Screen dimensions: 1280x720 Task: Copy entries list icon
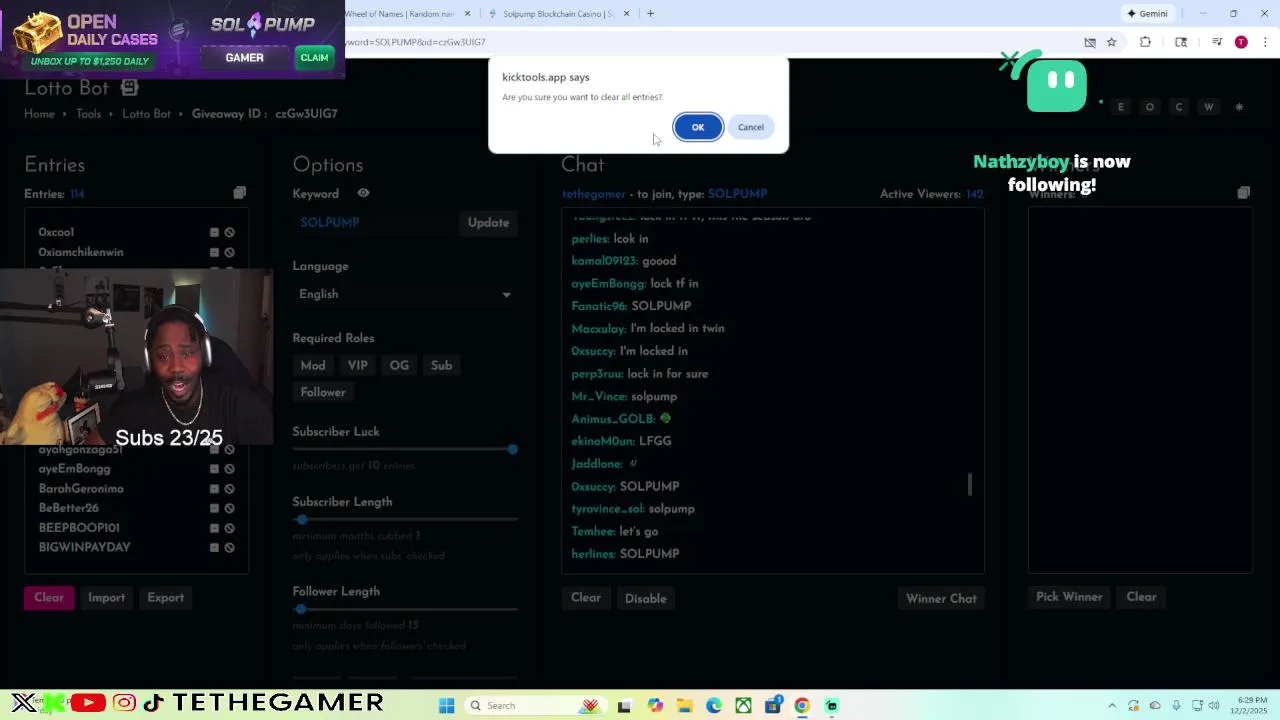click(239, 193)
